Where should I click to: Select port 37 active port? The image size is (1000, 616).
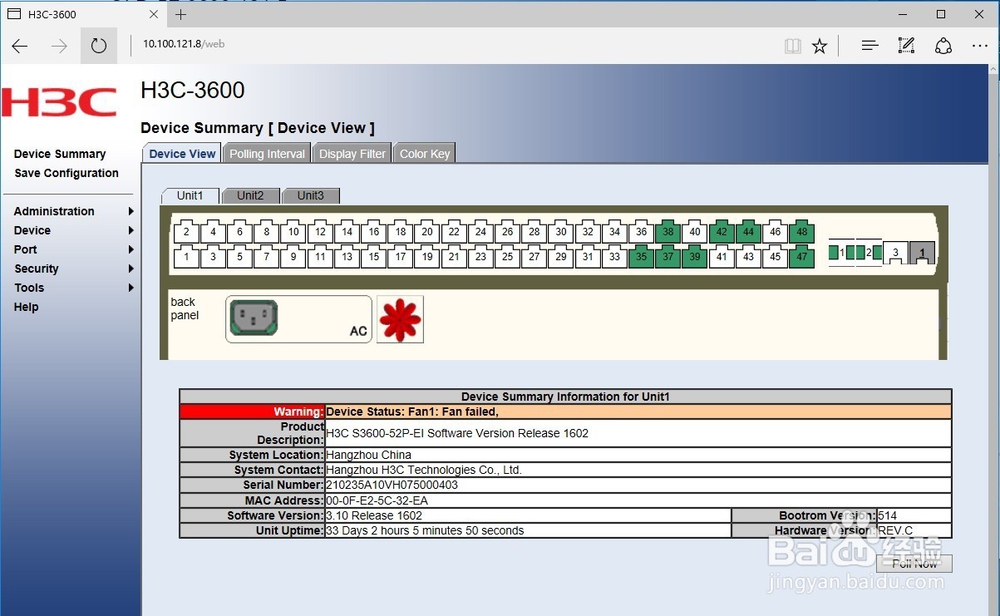coord(668,256)
